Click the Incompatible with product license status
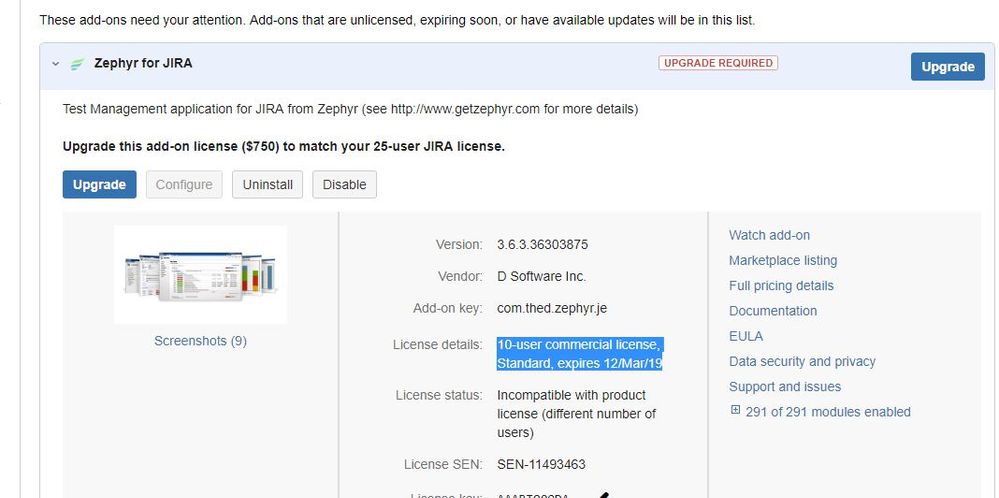 tap(577, 414)
